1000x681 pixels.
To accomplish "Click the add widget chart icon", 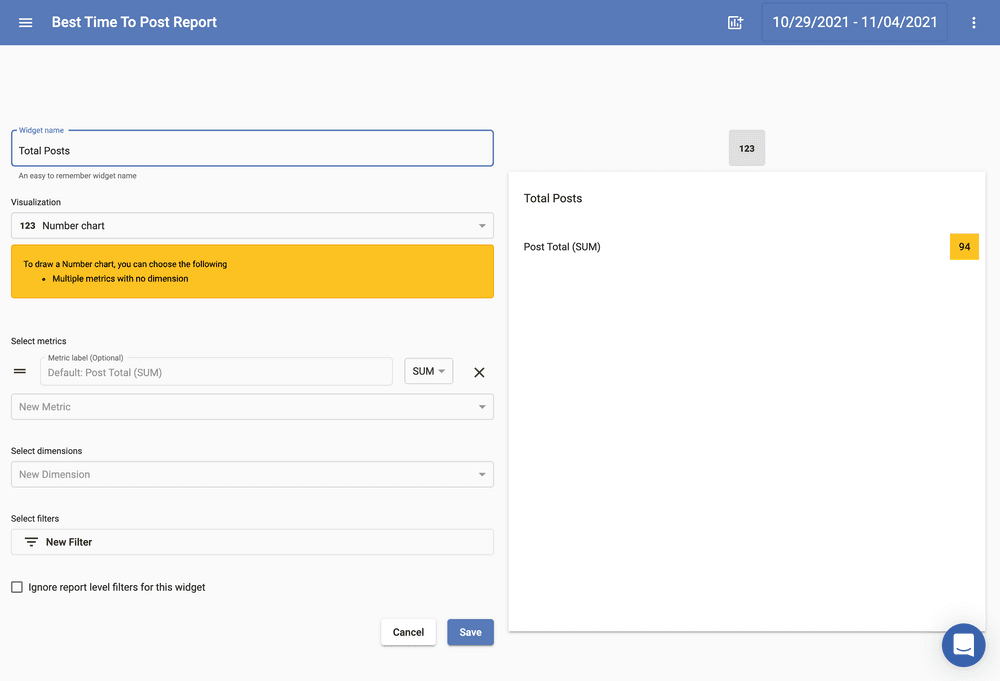I will point(735,22).
